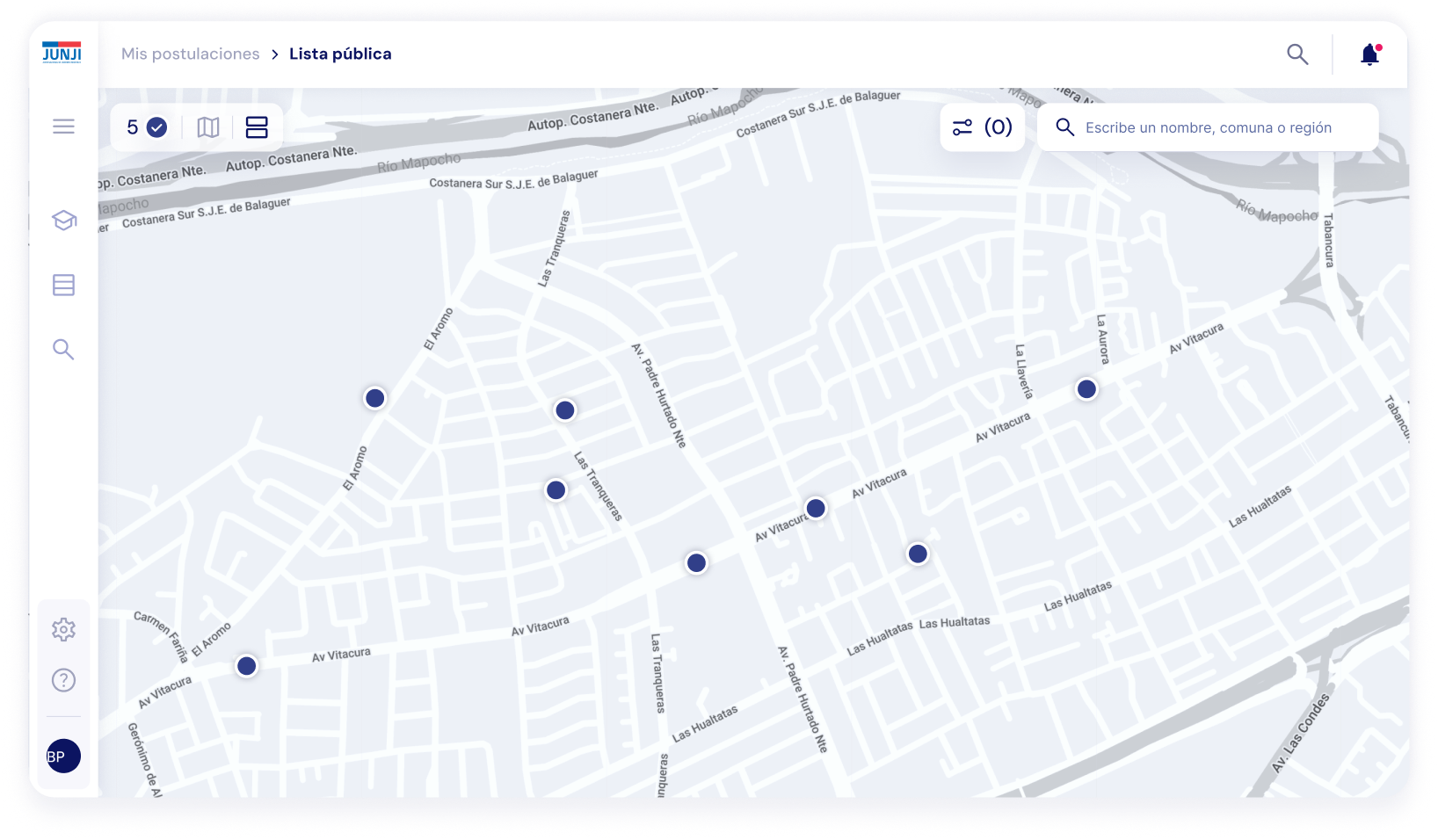Open the help question mark icon

click(x=63, y=680)
